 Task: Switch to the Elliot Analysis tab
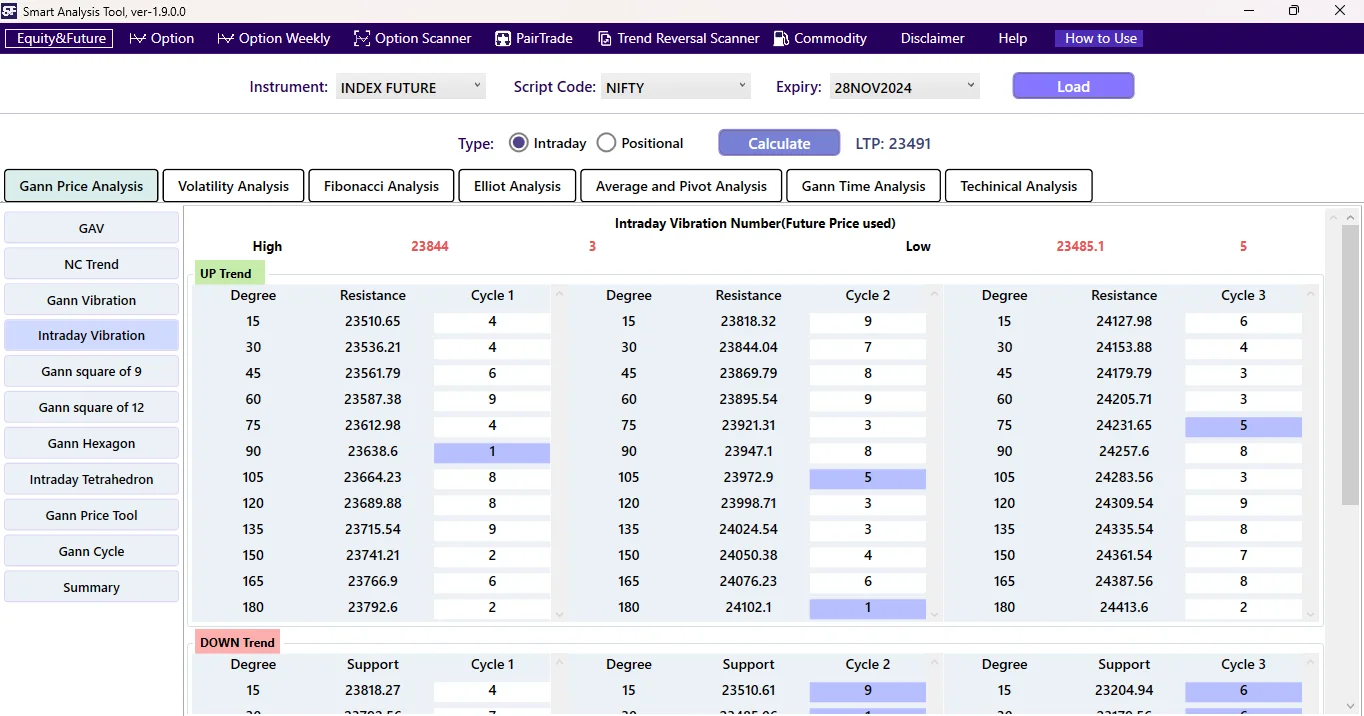click(x=516, y=185)
